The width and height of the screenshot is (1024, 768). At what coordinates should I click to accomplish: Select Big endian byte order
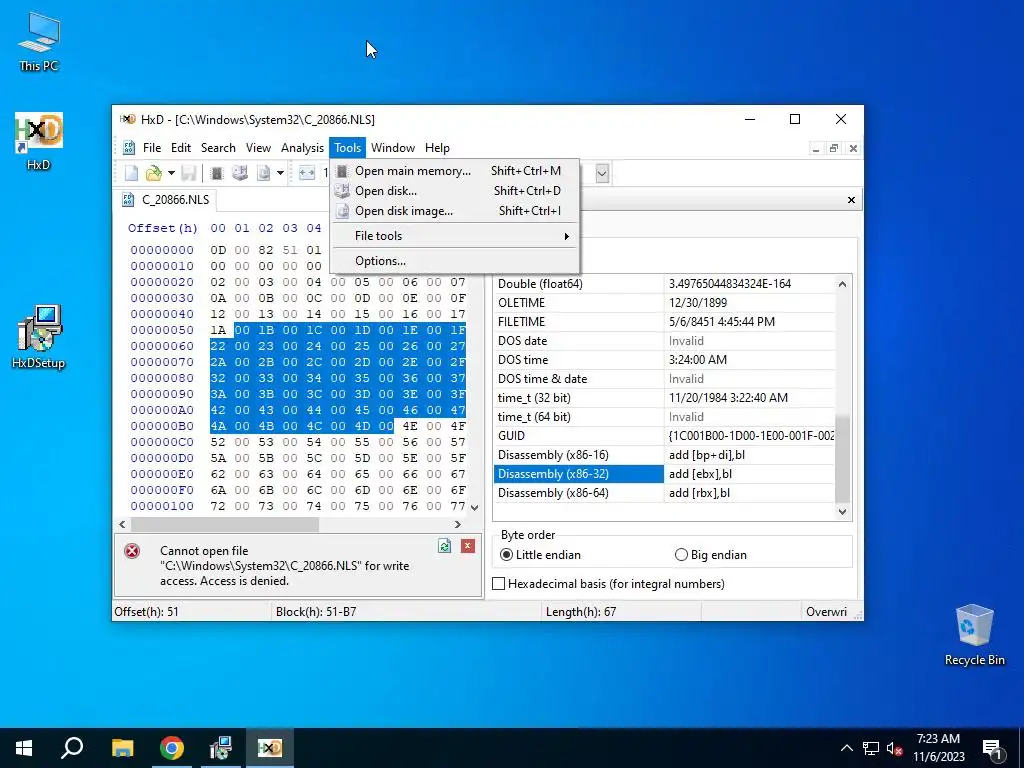tap(711, 554)
